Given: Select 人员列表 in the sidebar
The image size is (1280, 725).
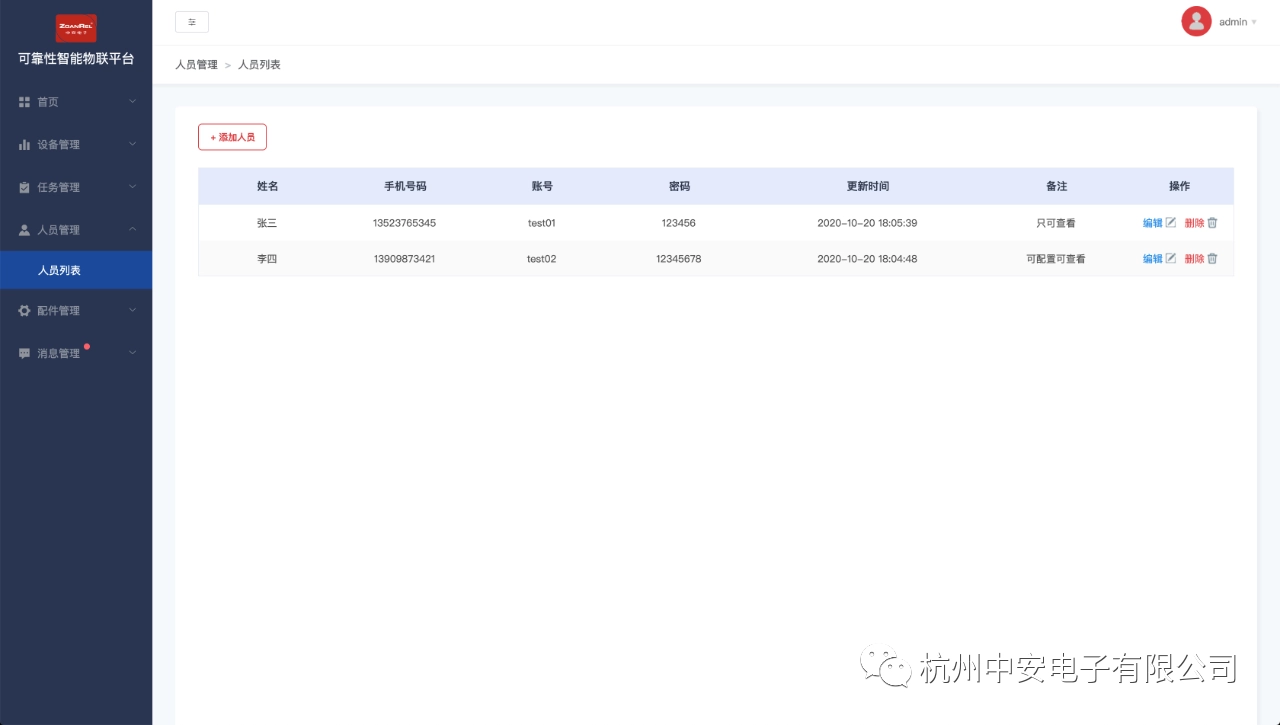Looking at the screenshot, I should pyautogui.click(x=59, y=270).
